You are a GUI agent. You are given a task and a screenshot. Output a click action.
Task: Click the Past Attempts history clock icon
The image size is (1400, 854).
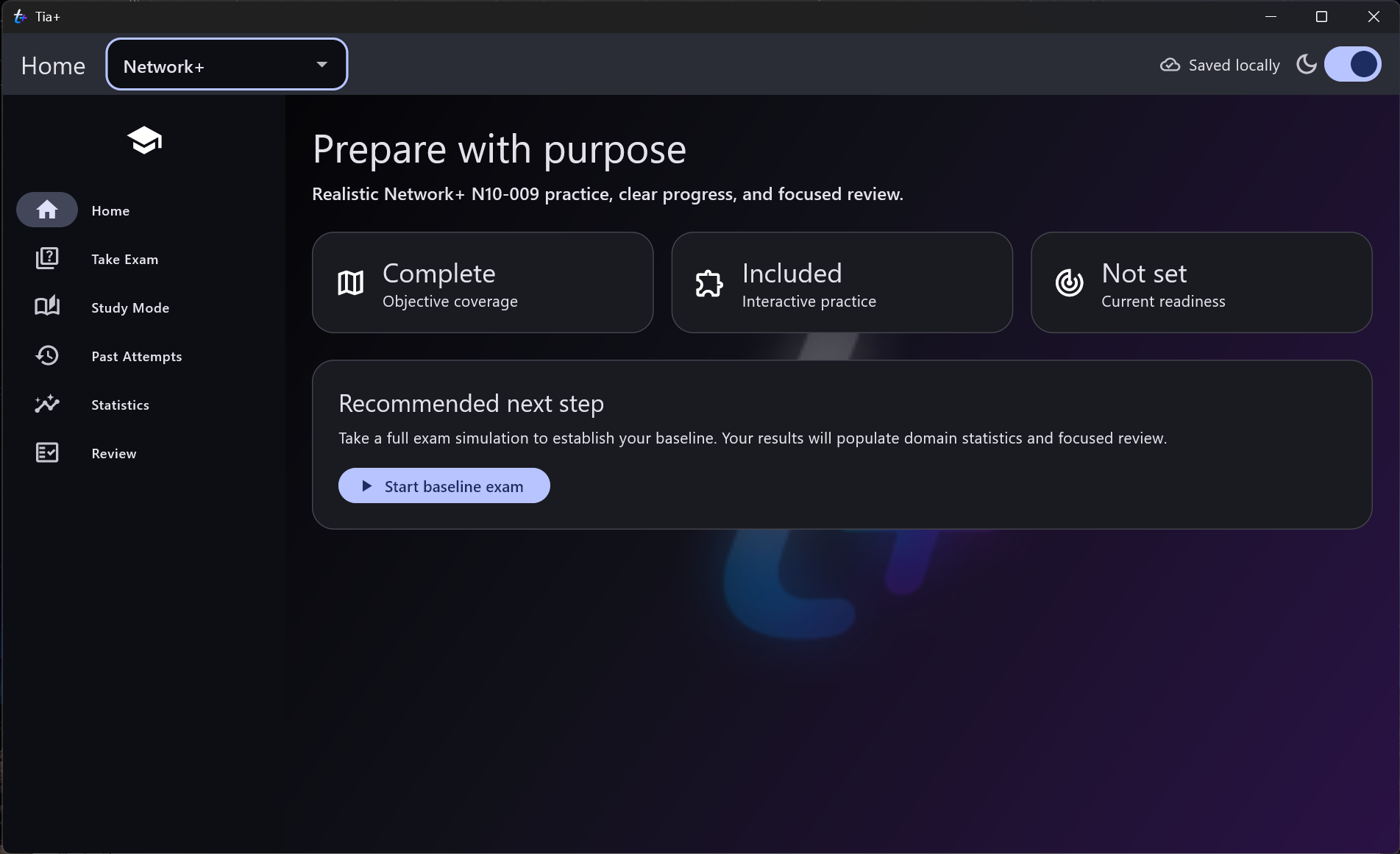point(47,355)
